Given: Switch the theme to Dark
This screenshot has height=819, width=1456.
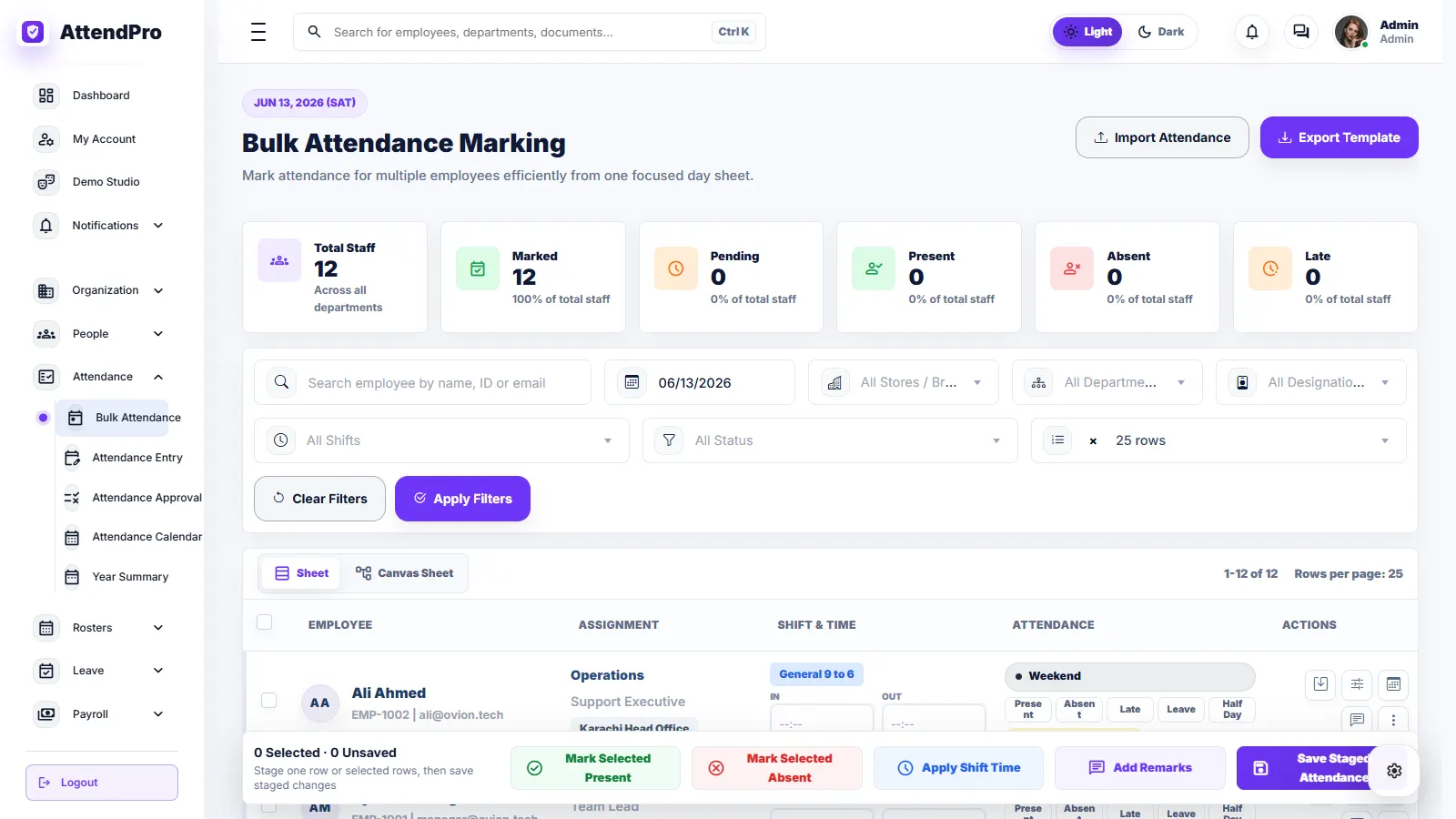Looking at the screenshot, I should (1161, 32).
